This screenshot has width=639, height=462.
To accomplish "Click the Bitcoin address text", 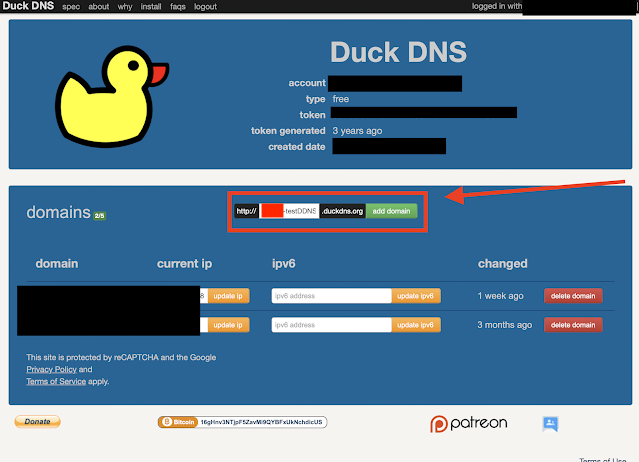I will (261, 422).
